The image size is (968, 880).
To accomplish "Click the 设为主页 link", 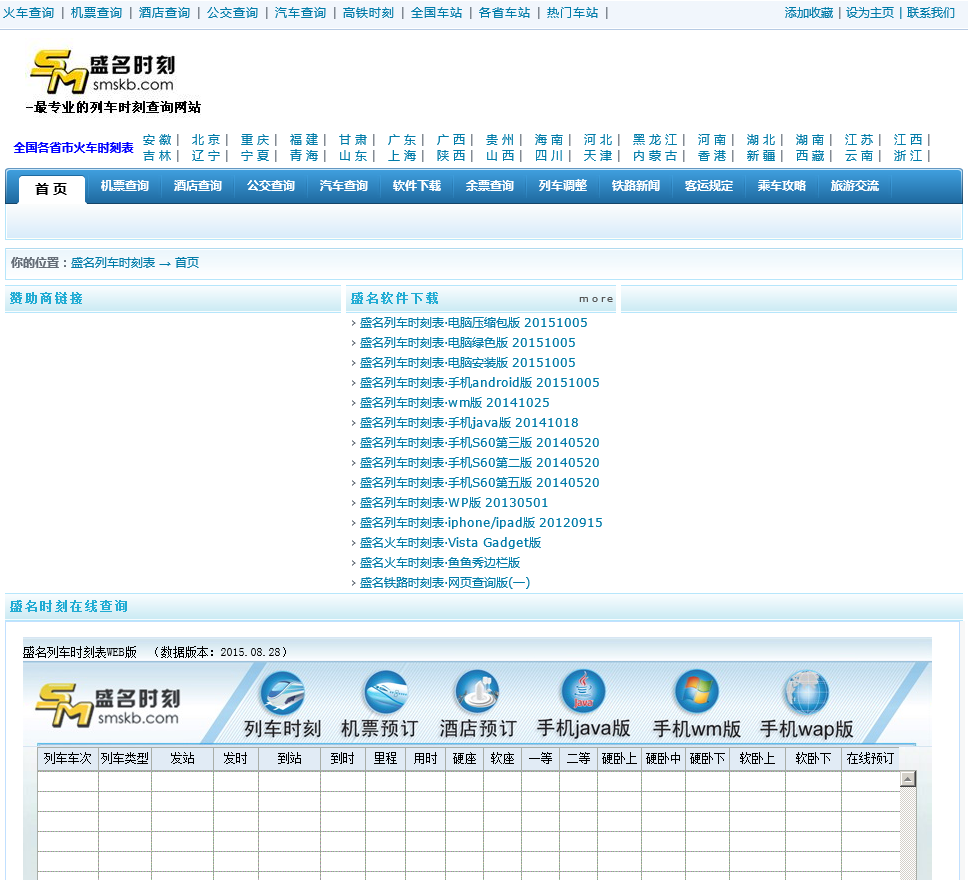I will tap(870, 13).
